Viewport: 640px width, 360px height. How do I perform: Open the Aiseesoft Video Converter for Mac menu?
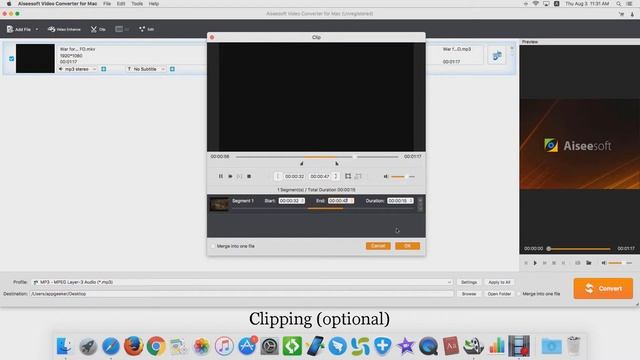click(x=57, y=4)
